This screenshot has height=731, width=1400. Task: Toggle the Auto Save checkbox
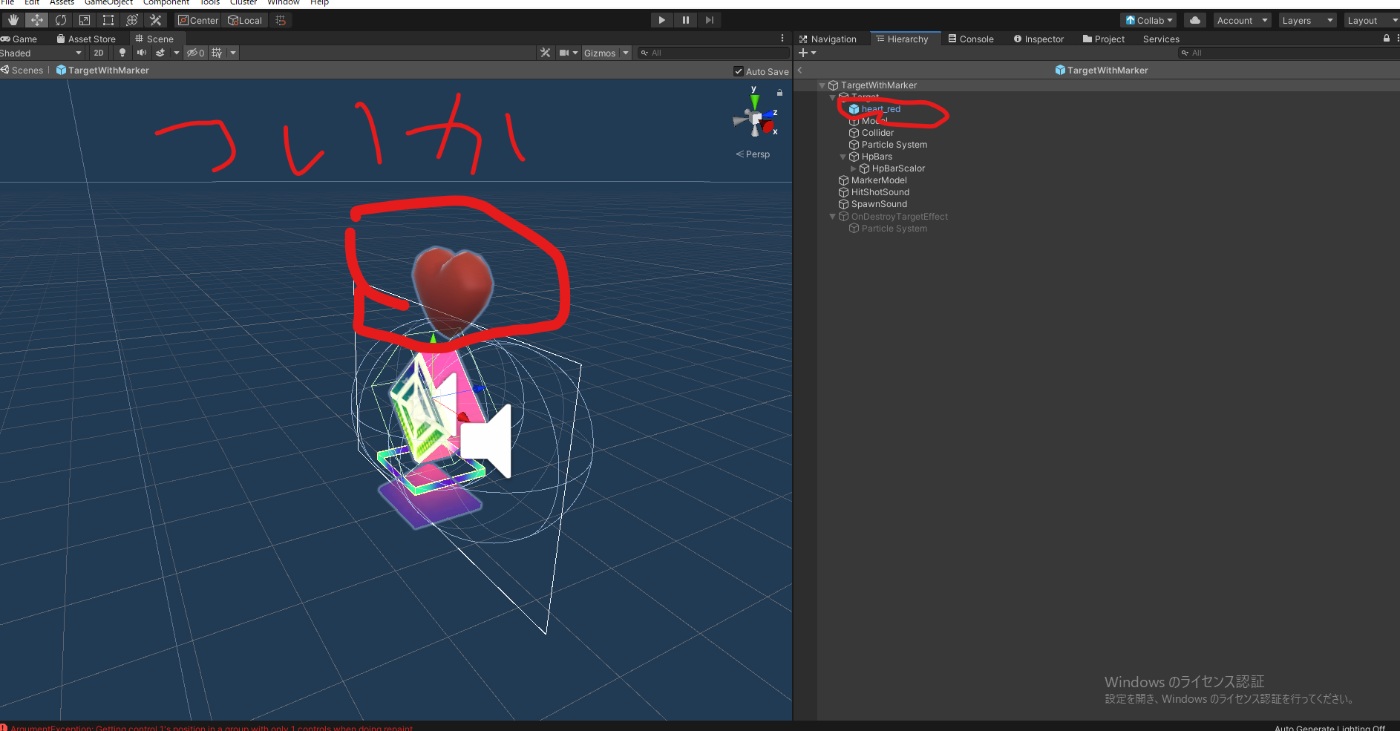pyautogui.click(x=738, y=71)
